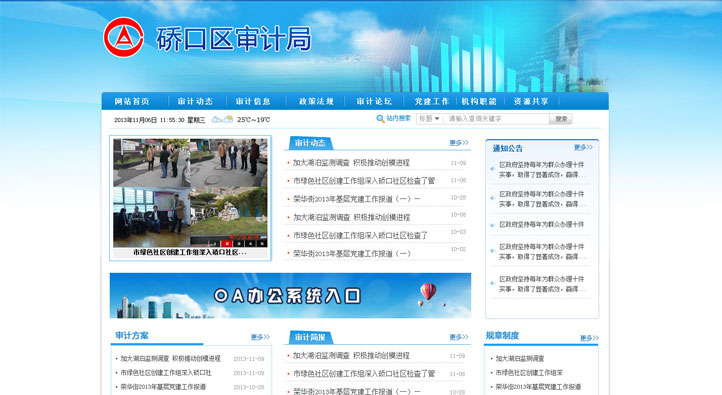Select carousel slide number 3
Image resolution: width=722 pixels, height=395 pixels.
click(x=239, y=244)
